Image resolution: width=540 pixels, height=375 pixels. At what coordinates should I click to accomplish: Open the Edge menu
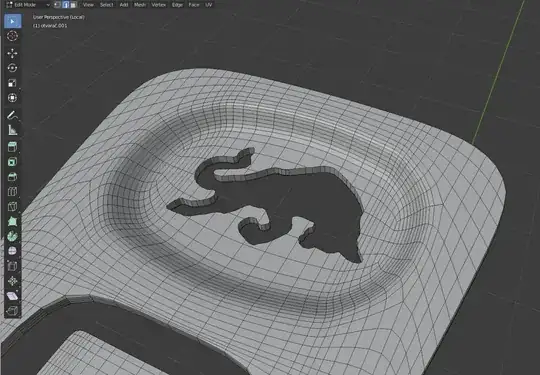(x=177, y=4)
